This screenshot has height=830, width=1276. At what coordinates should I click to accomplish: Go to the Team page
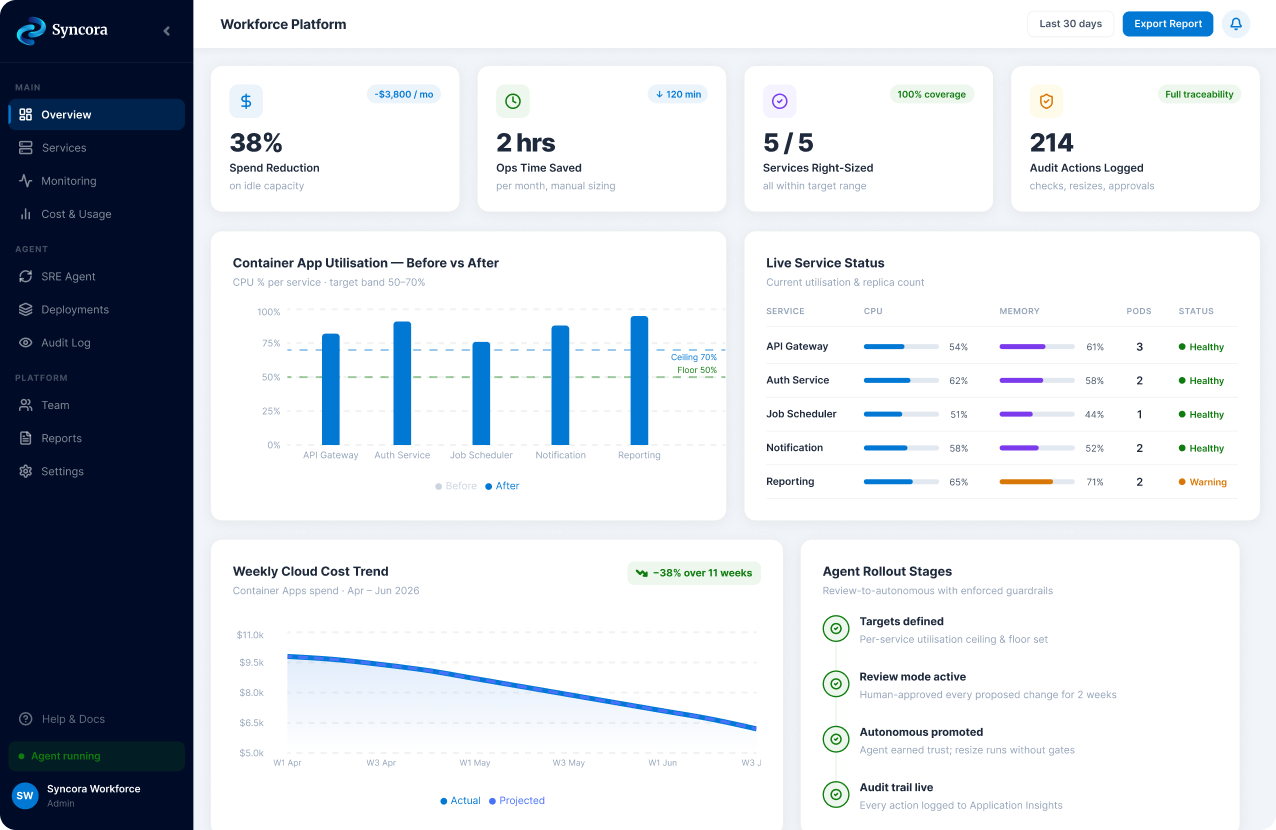pos(97,406)
